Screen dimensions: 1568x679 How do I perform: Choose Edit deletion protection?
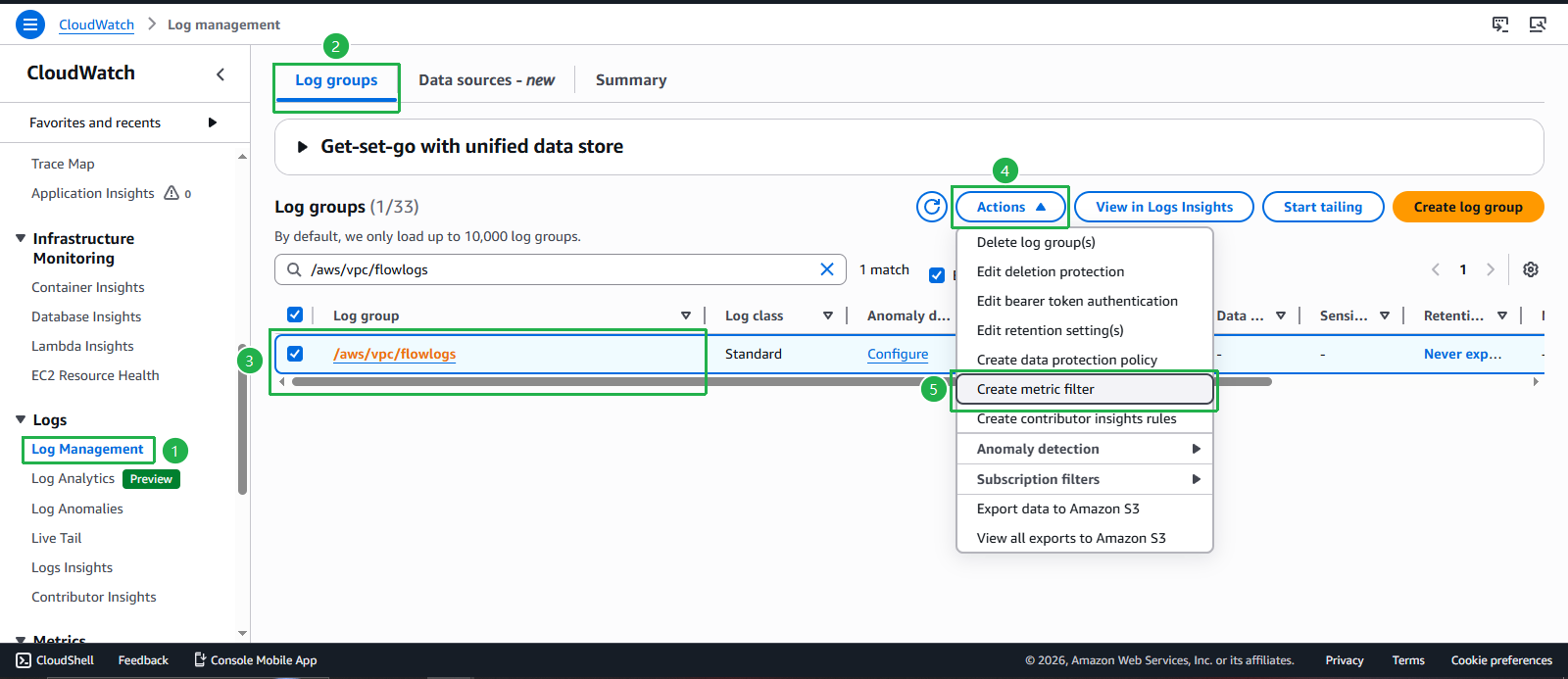point(1085,271)
